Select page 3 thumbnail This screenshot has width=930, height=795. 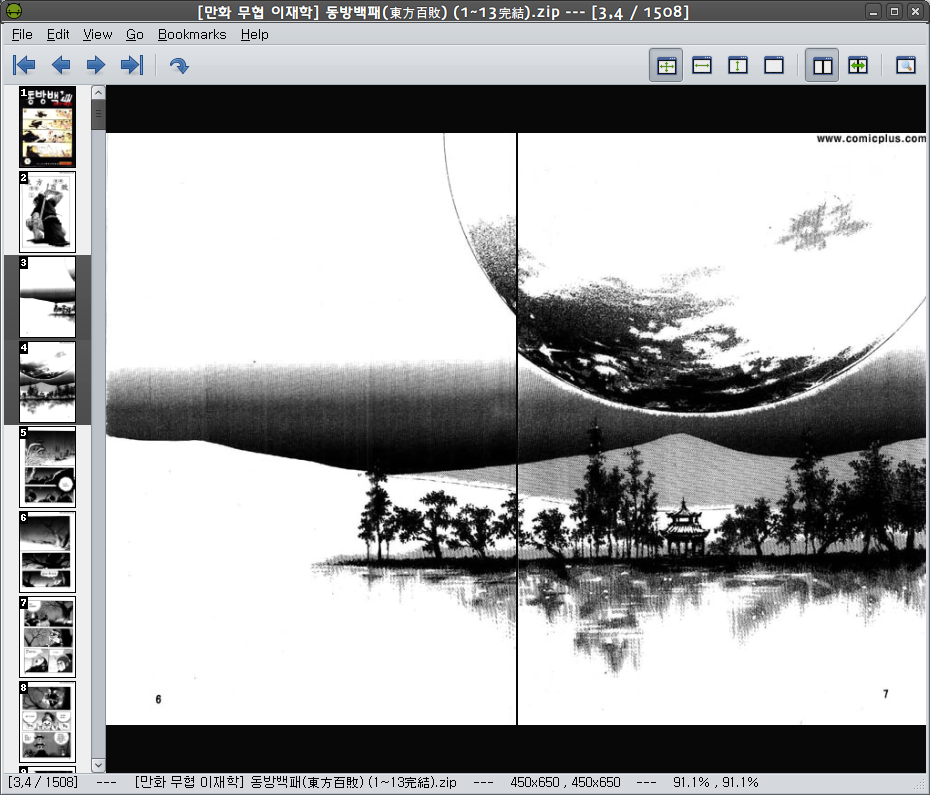pyautogui.click(x=47, y=297)
